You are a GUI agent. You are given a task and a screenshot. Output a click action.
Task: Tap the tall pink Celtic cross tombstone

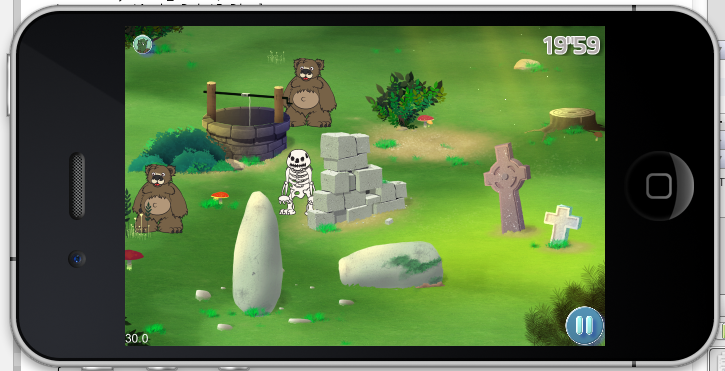[x=507, y=187]
